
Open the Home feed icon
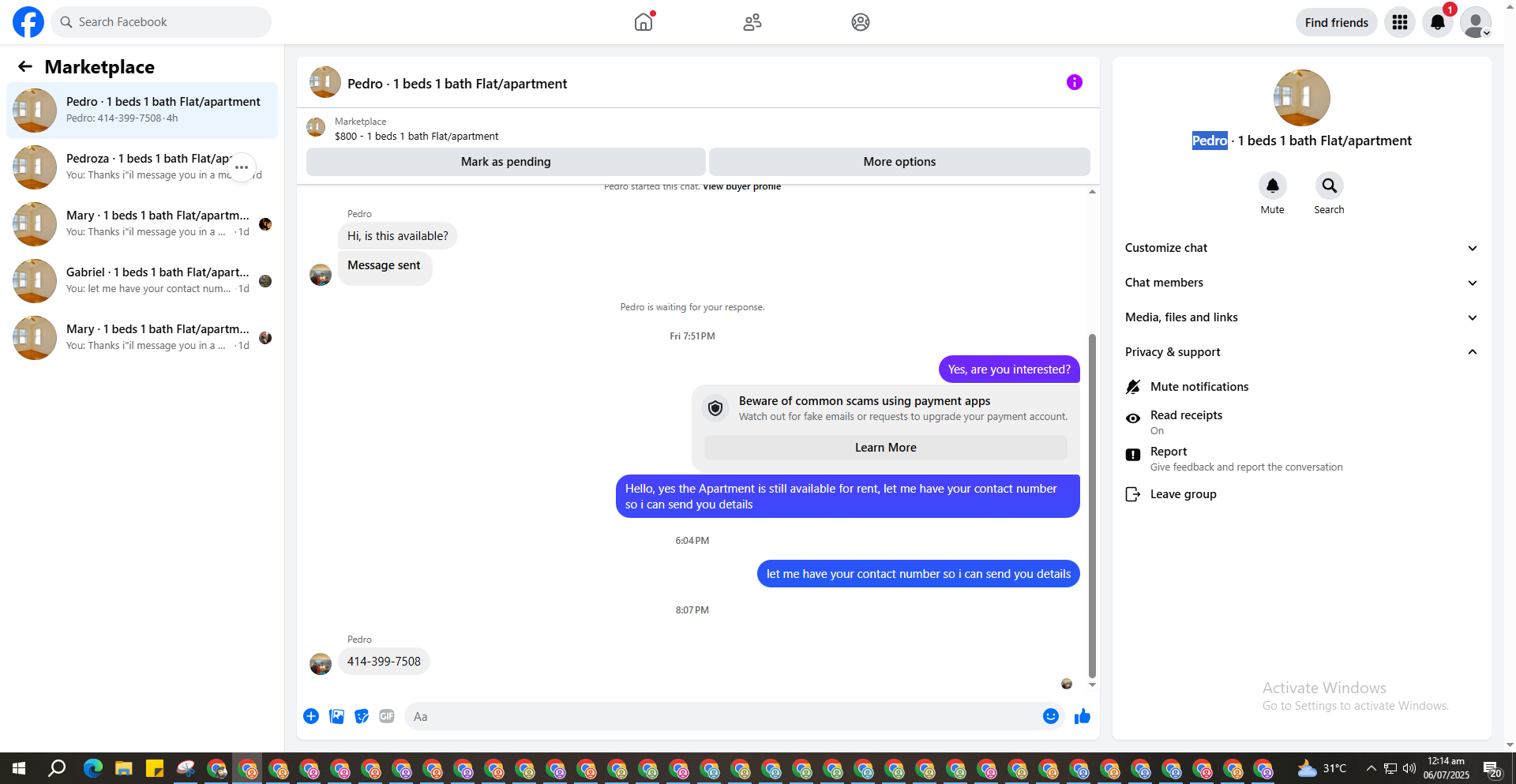pos(644,22)
